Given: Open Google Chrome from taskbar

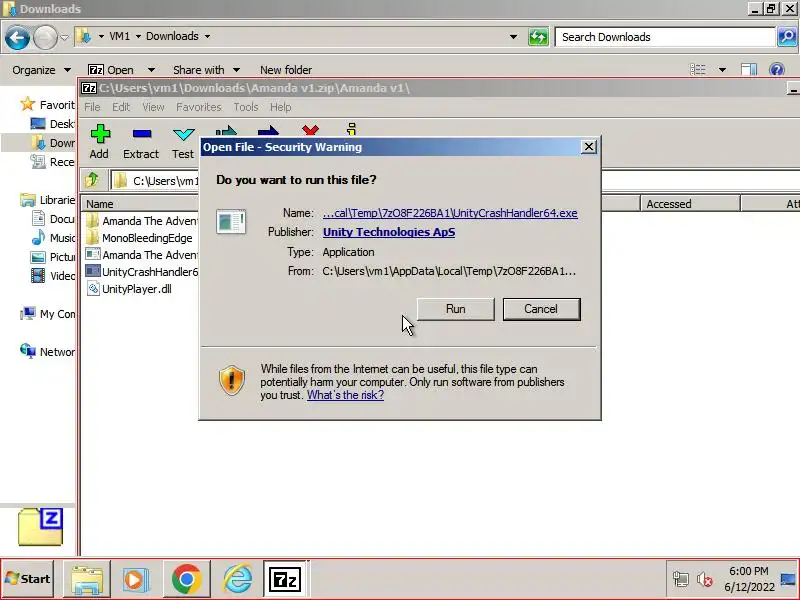Looking at the screenshot, I should click(x=187, y=579).
